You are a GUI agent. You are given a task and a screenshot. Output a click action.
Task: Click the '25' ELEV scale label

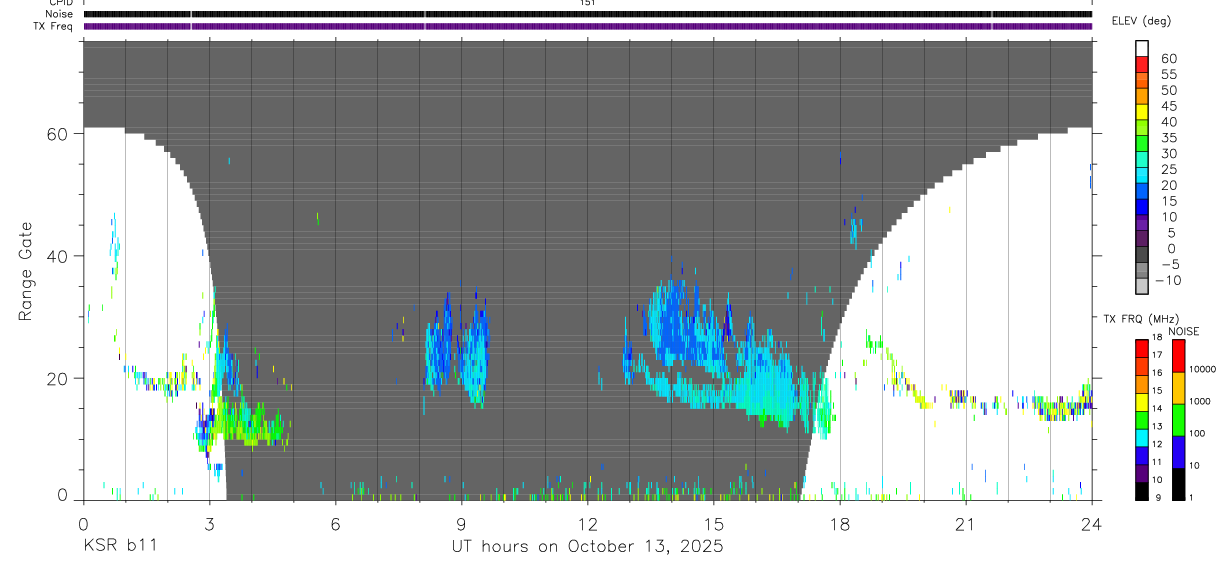coord(1169,170)
